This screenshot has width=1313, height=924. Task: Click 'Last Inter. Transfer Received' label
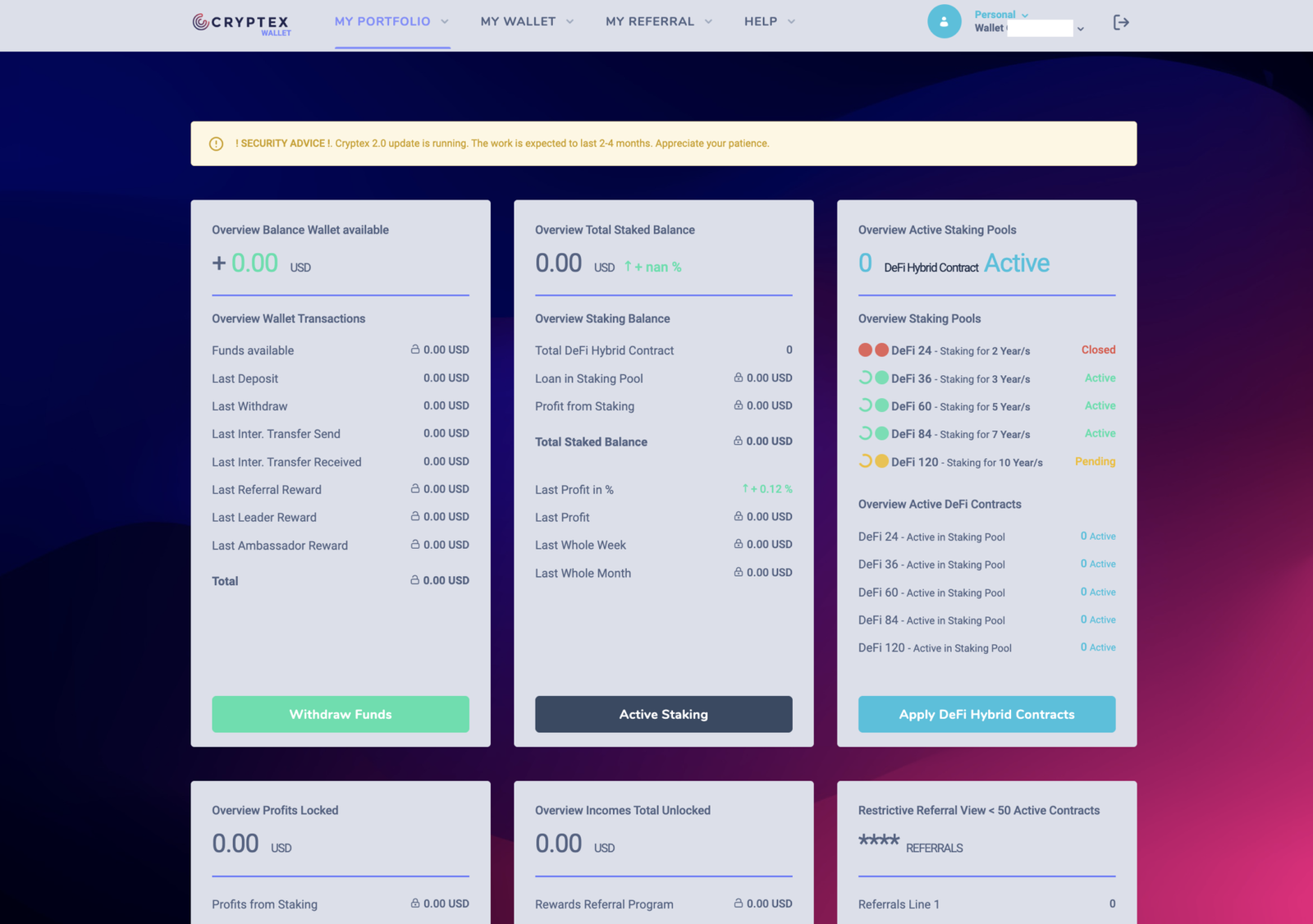click(x=286, y=462)
